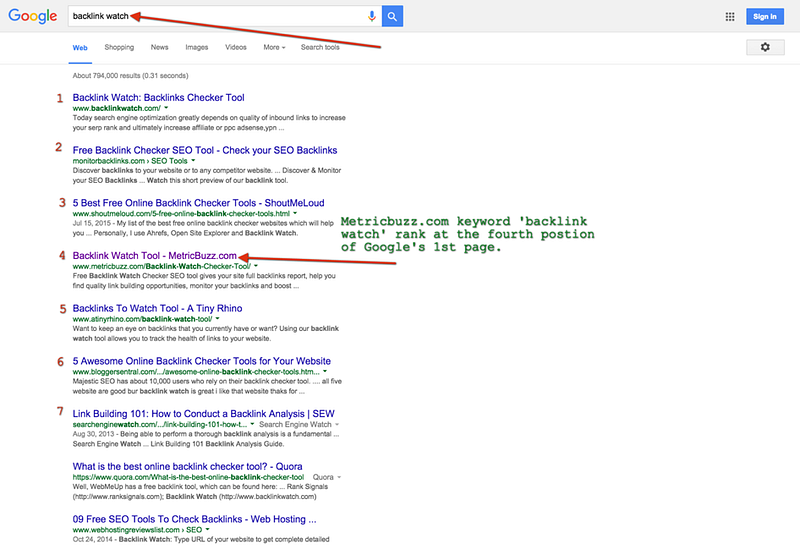The height and width of the screenshot is (545, 800).
Task: Click the Google logo
Action: click(x=33, y=16)
